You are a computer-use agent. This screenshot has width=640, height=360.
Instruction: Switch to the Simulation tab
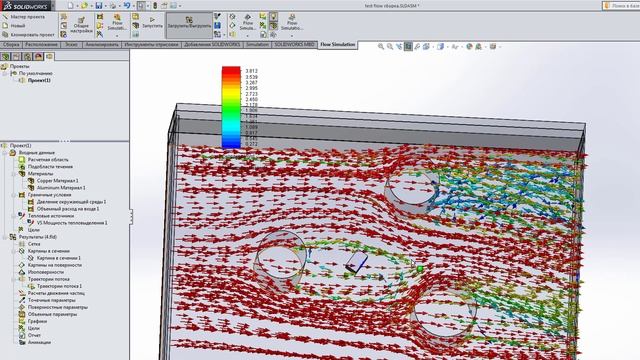pyautogui.click(x=257, y=44)
